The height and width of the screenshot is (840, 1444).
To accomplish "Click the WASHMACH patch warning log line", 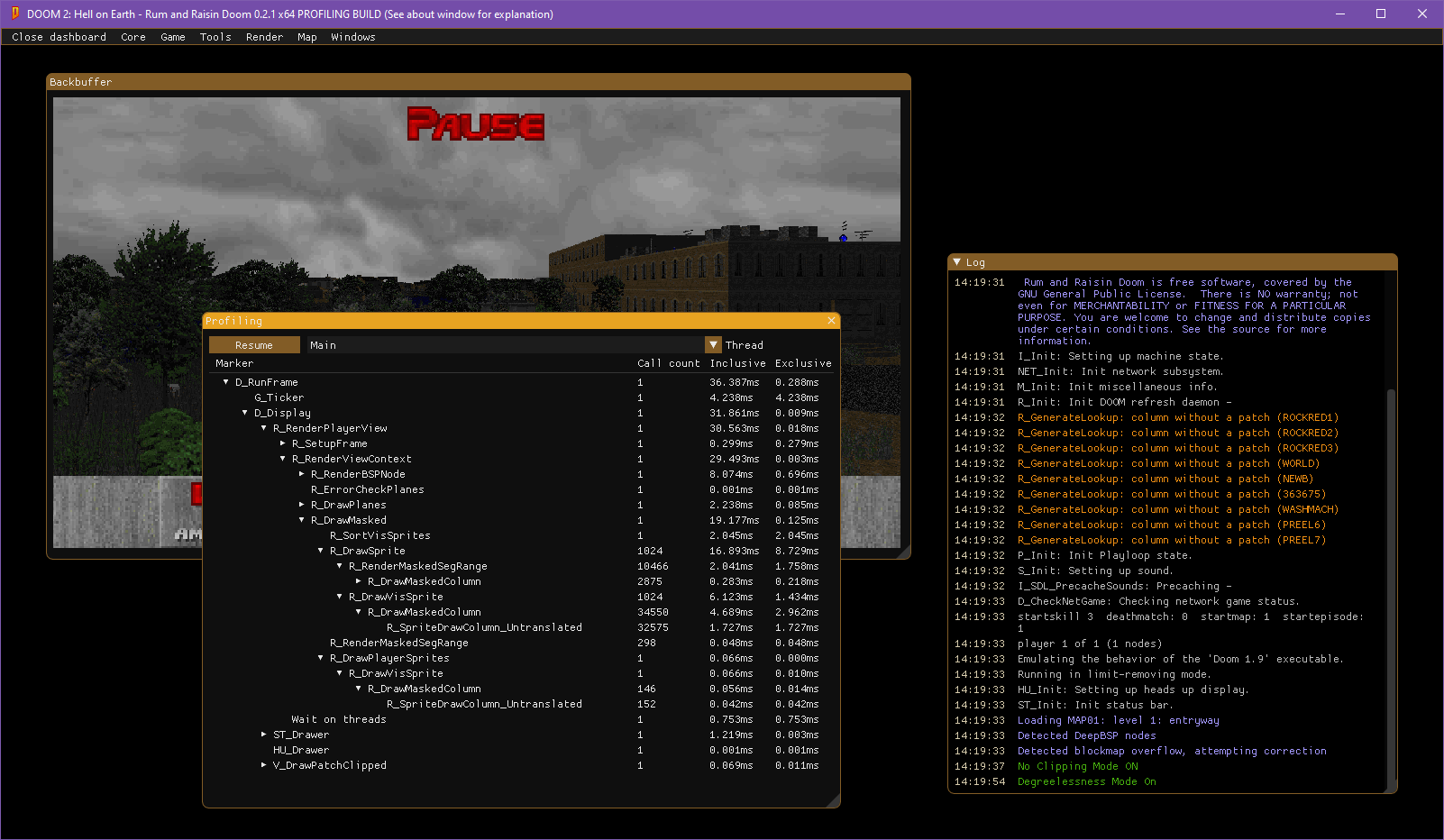I will [1178, 509].
